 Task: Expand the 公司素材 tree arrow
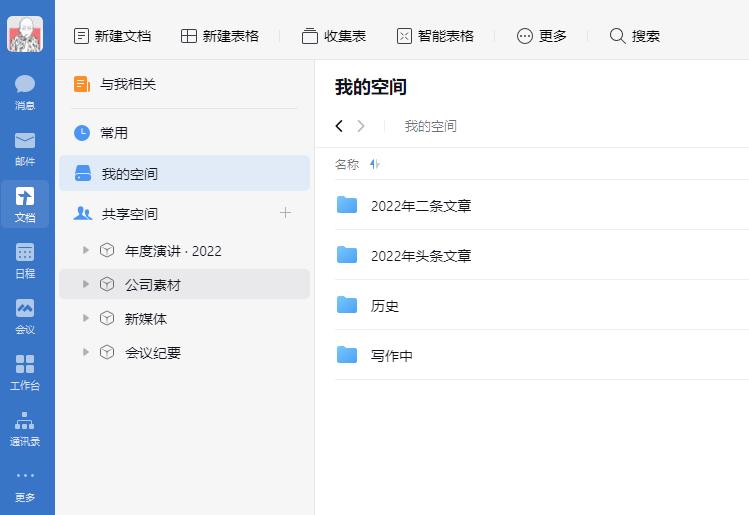pos(86,284)
